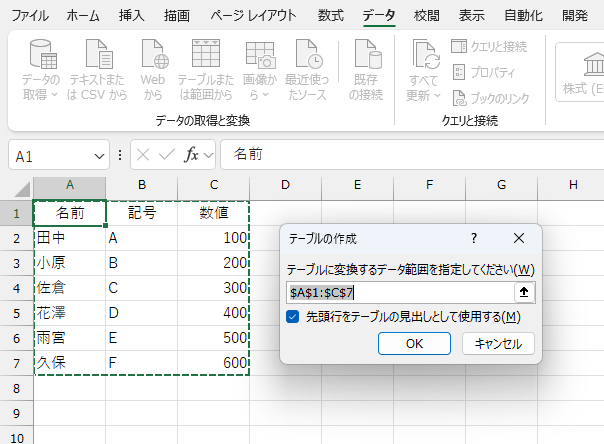
Task: Click the collapse dialog arrow beside the range field
Action: (522, 292)
